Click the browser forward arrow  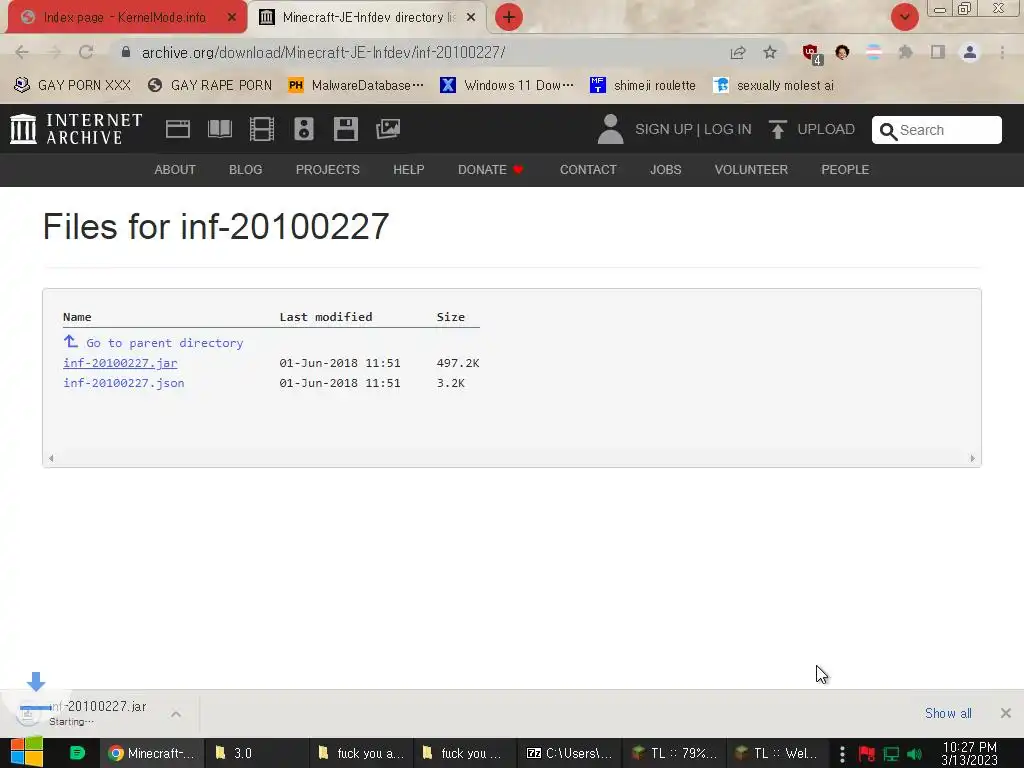click(x=54, y=52)
